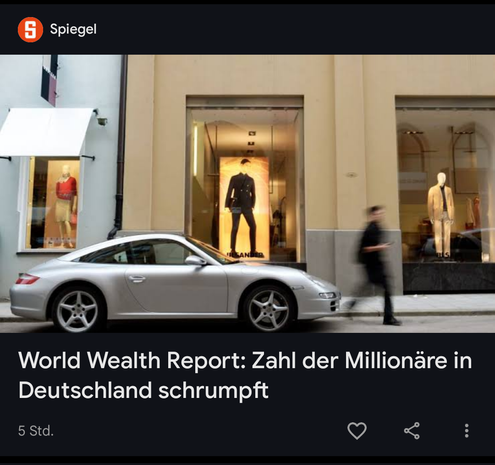495x465 pixels.
Task: Click the white awning in the photo
Action: tap(47, 132)
